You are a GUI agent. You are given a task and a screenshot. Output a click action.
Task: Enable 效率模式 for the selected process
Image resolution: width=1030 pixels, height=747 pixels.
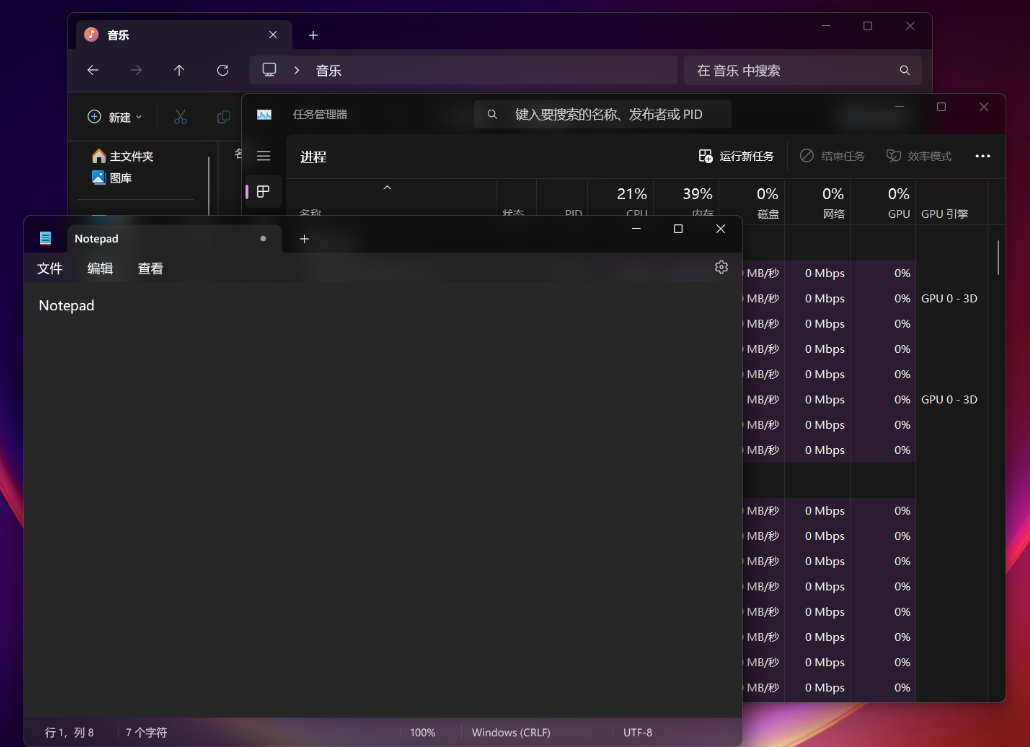point(918,156)
